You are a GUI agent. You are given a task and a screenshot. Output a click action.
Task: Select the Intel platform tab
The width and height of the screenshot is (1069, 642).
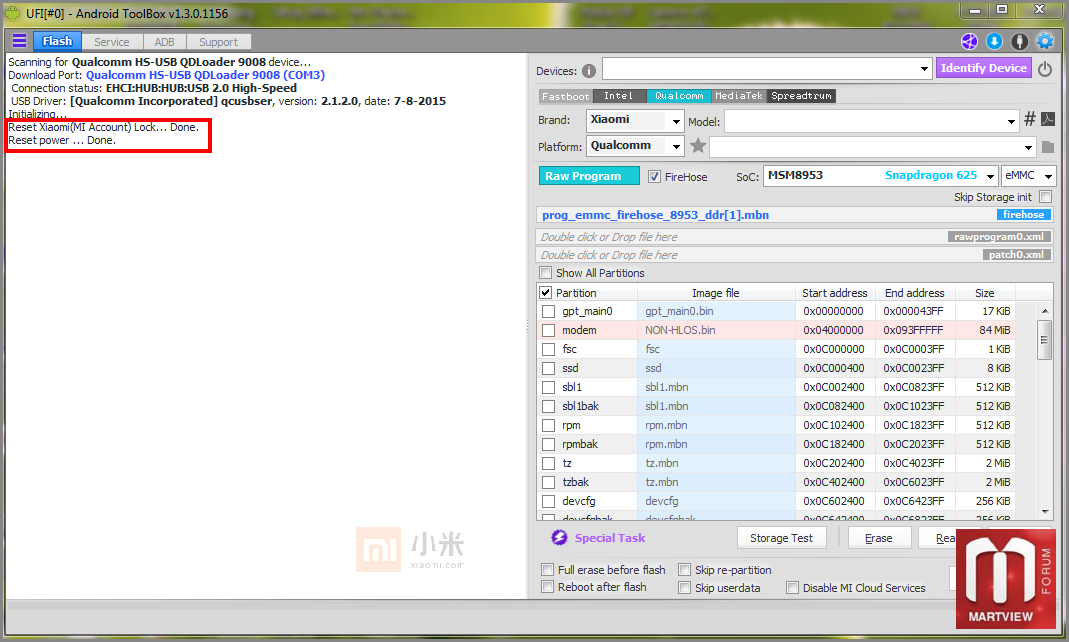pos(619,96)
